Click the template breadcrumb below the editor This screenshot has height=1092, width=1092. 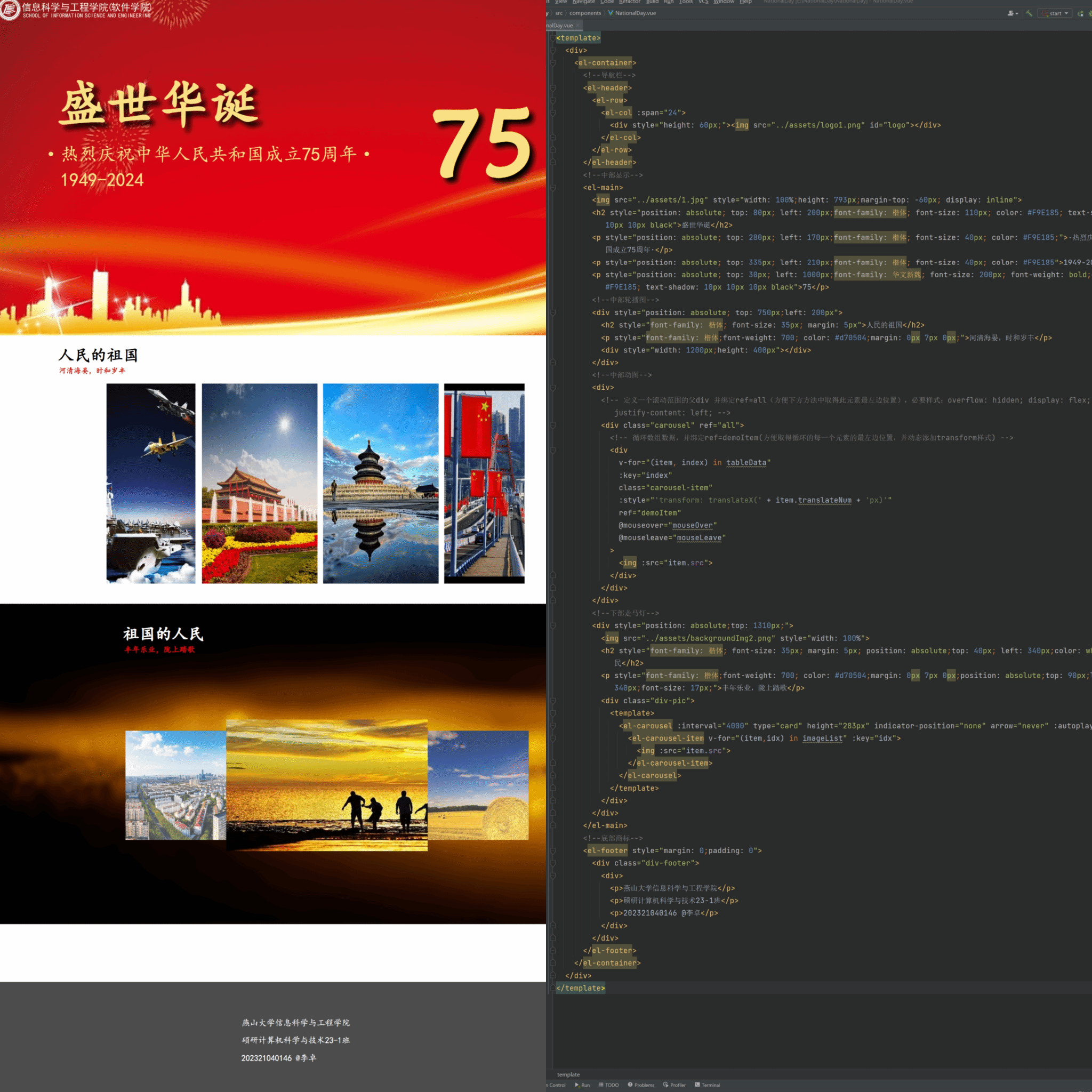[x=568, y=1074]
